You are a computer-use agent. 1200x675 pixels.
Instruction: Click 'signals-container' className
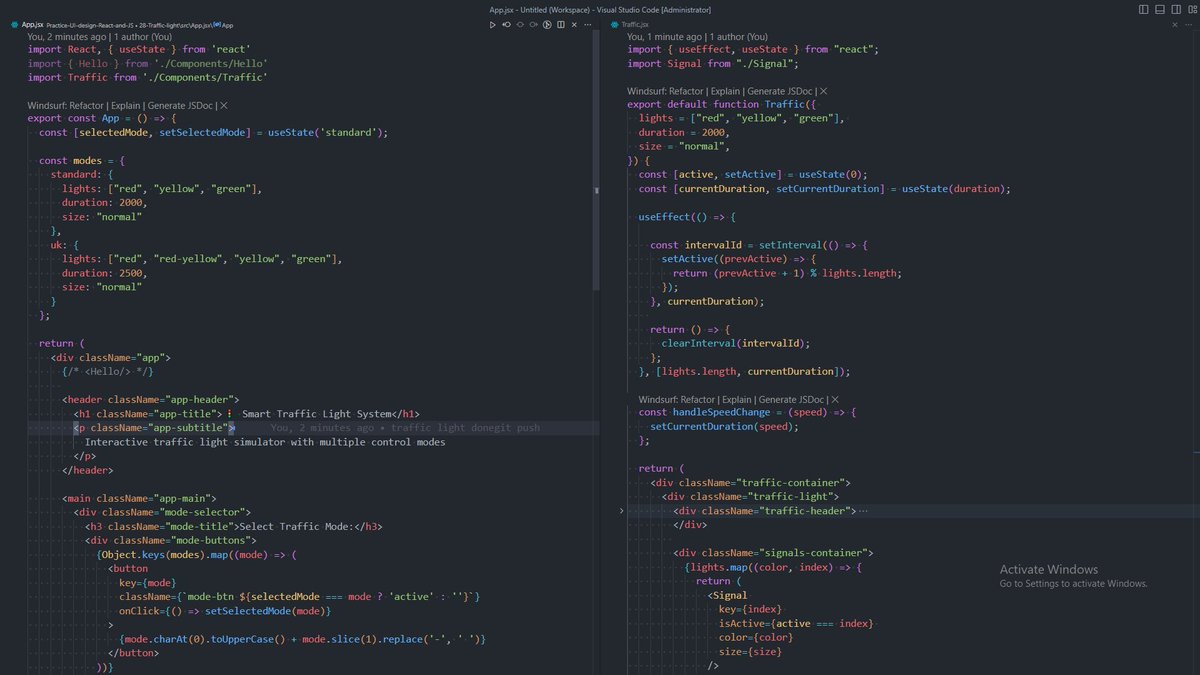tap(821, 552)
